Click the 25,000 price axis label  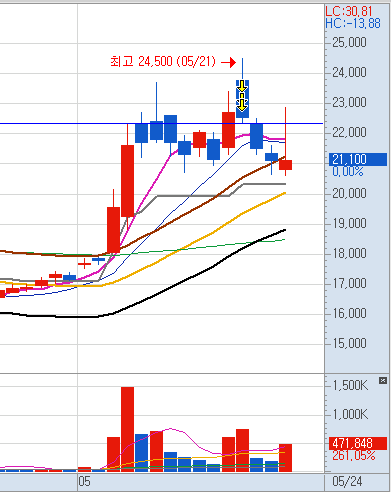point(349,43)
